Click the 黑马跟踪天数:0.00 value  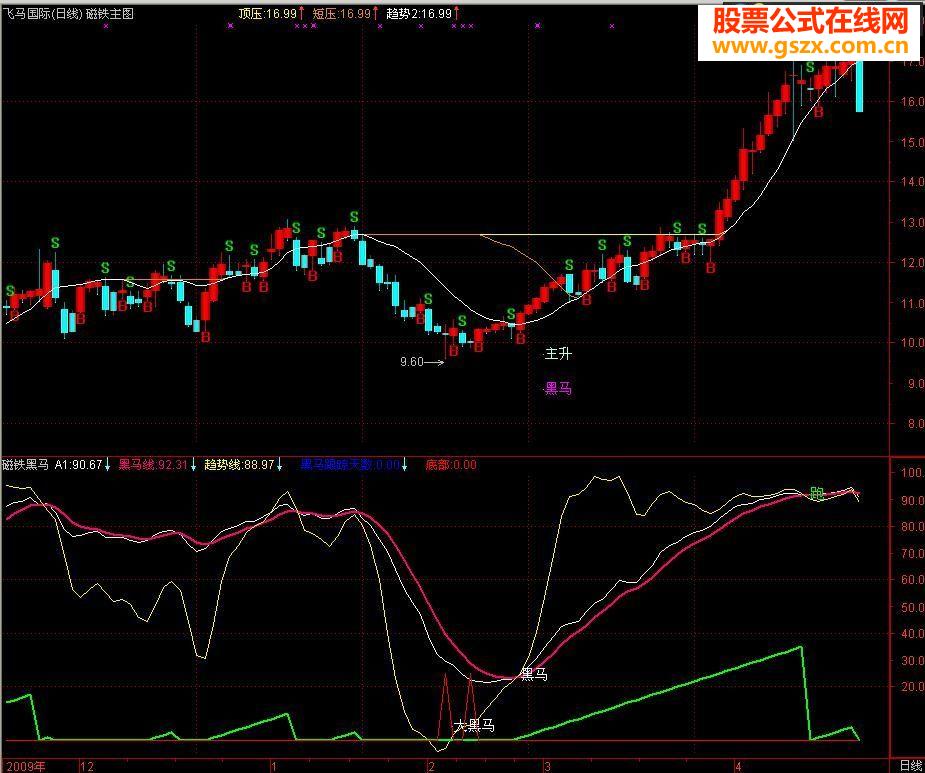[350, 464]
